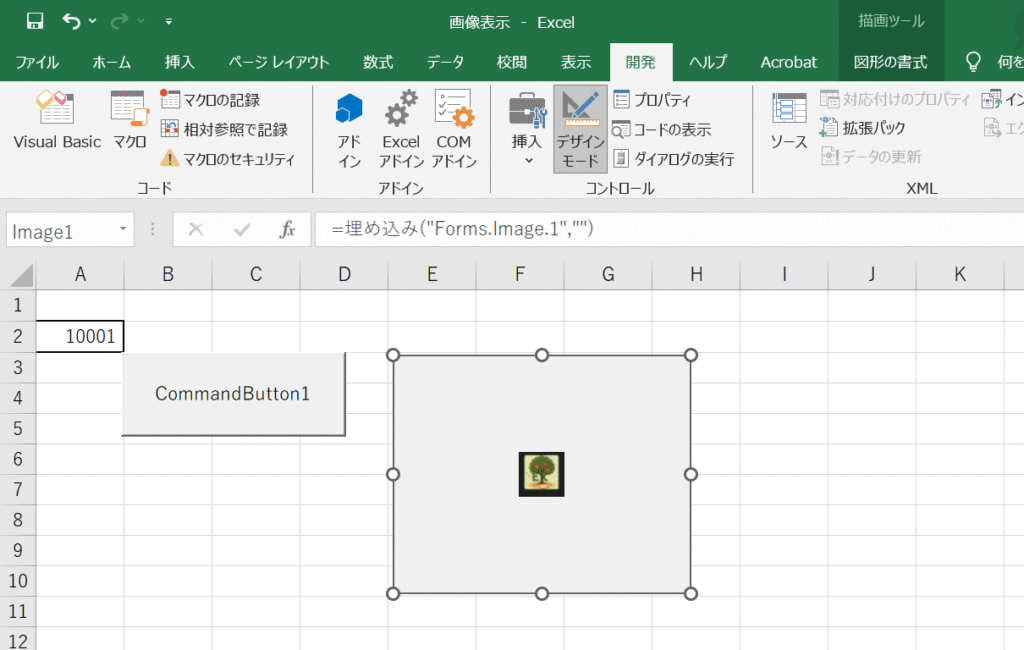Click the プロパティ (Properties) icon
The height and width of the screenshot is (650, 1024).
point(652,100)
